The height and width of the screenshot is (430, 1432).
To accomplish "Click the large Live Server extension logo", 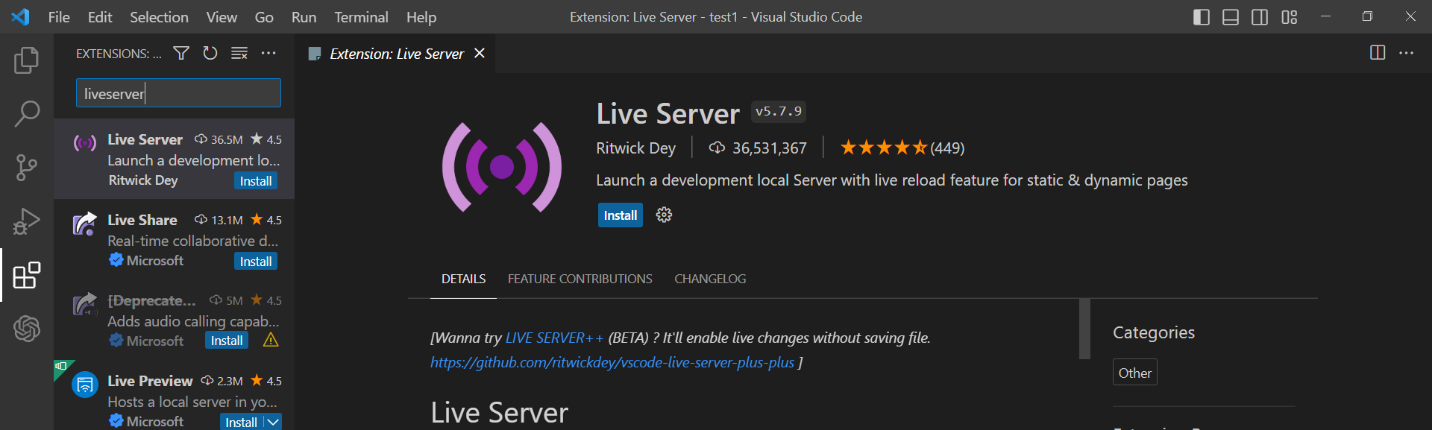I will (x=502, y=167).
